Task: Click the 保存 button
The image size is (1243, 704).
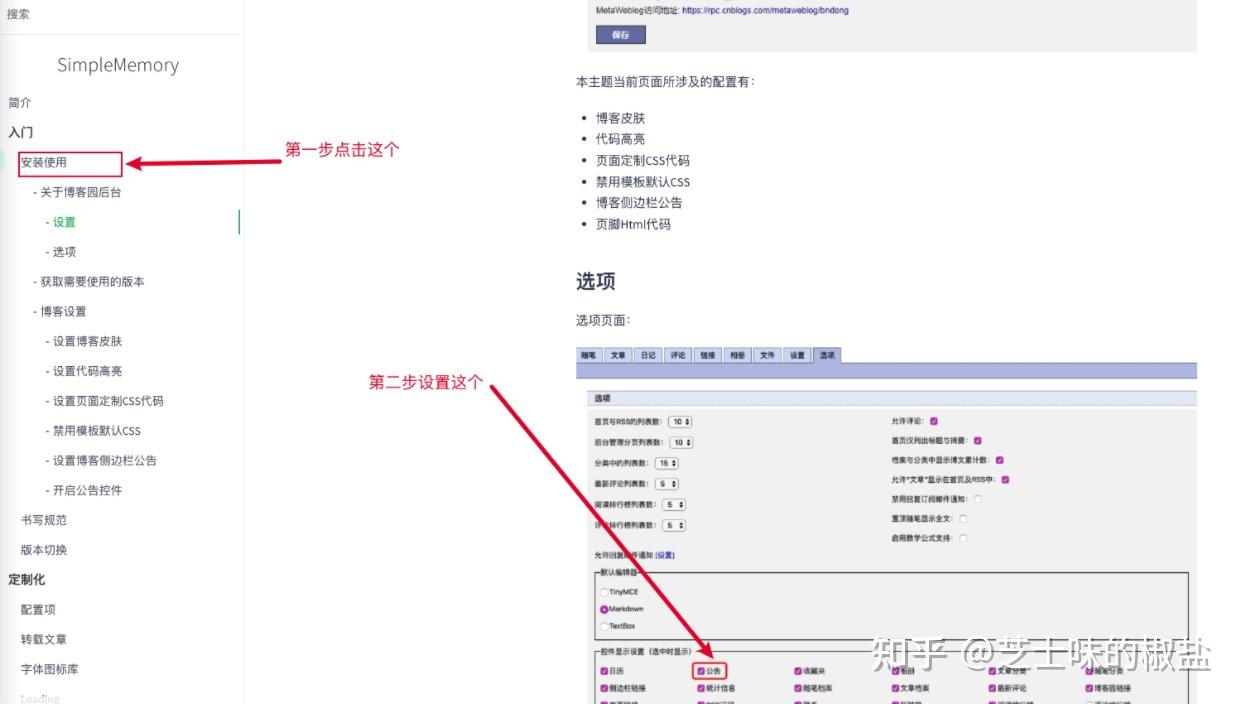Action: [x=620, y=34]
